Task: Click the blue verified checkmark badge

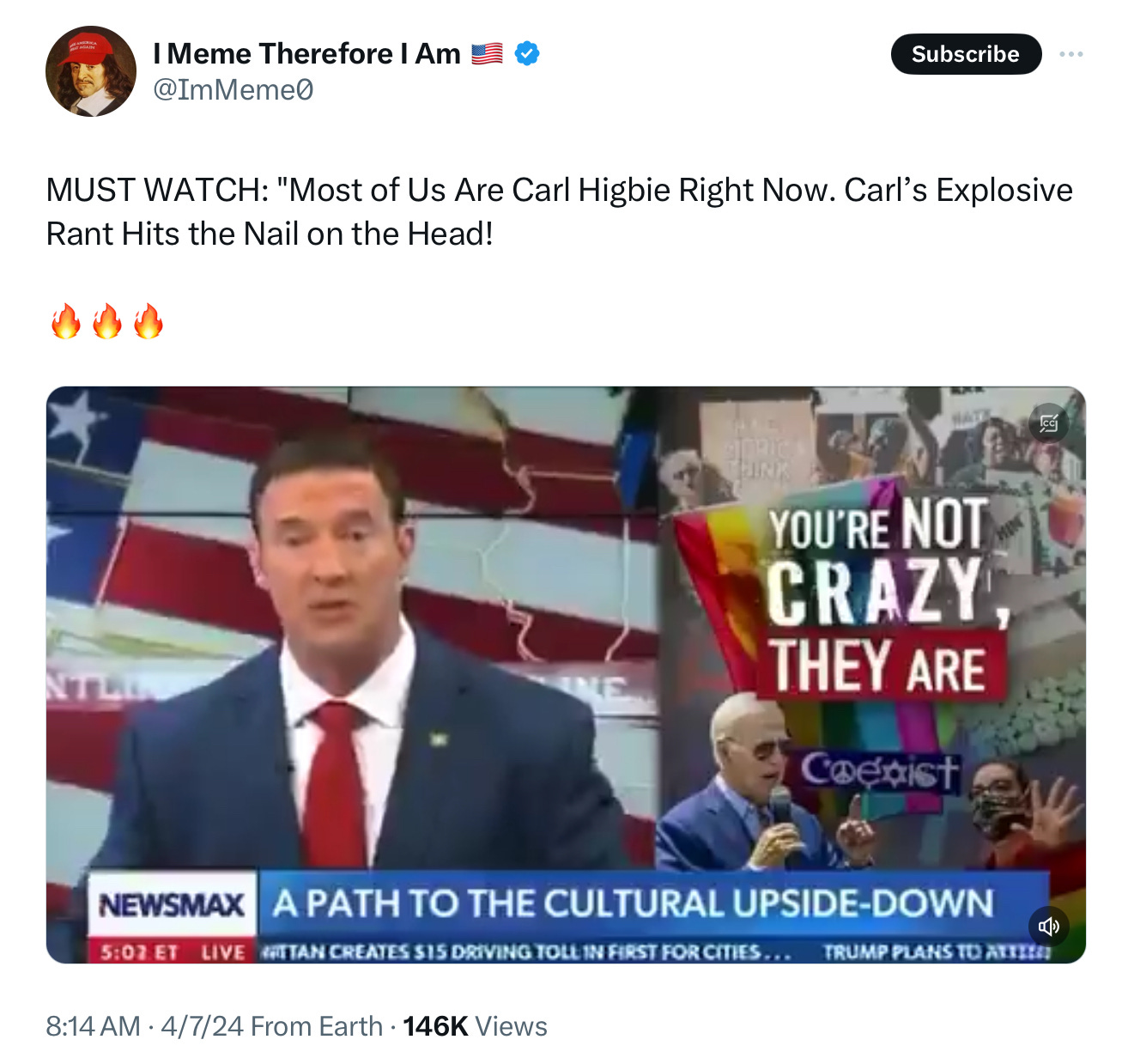Action: [x=526, y=53]
